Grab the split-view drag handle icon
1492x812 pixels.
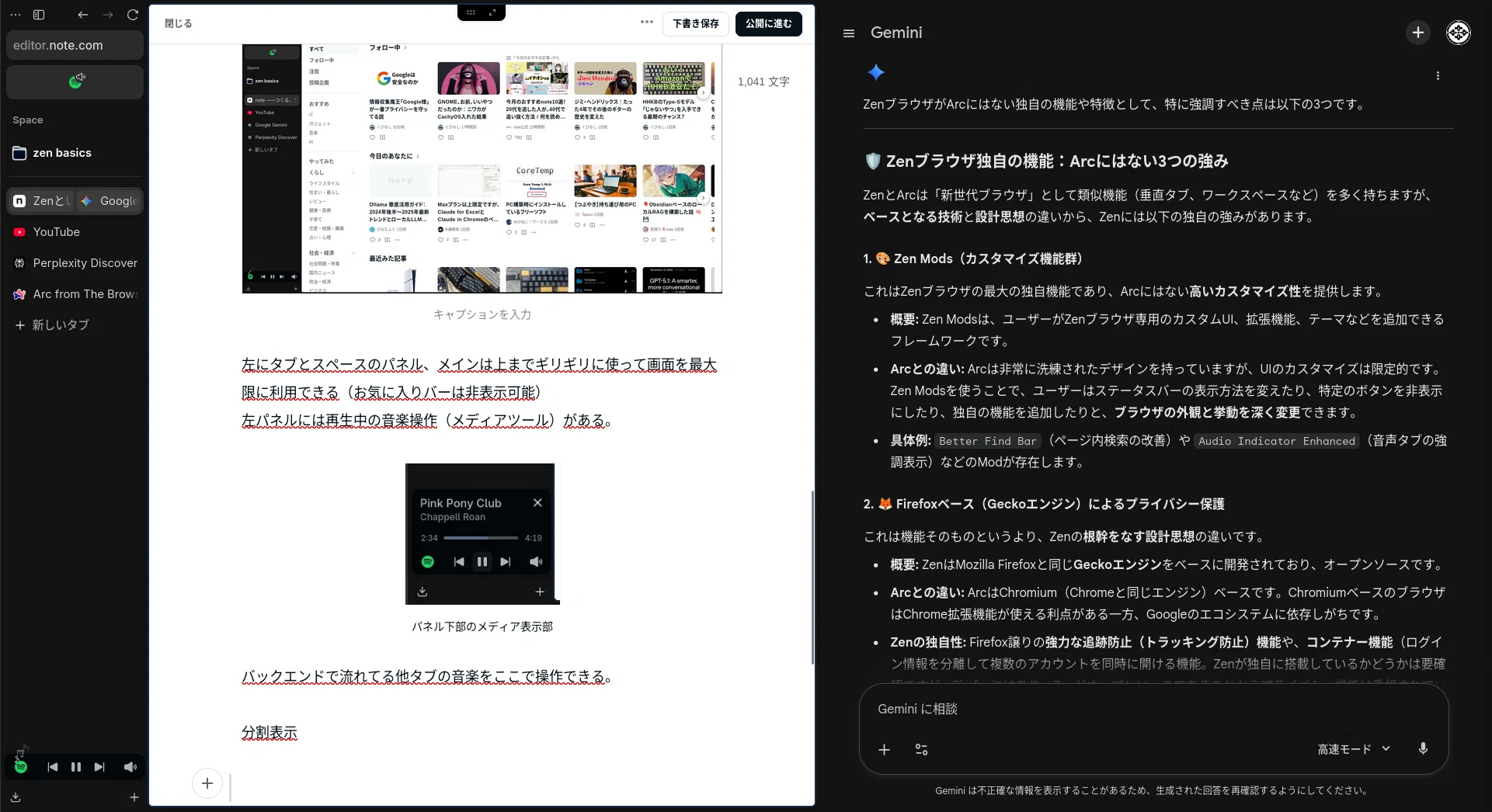471,12
